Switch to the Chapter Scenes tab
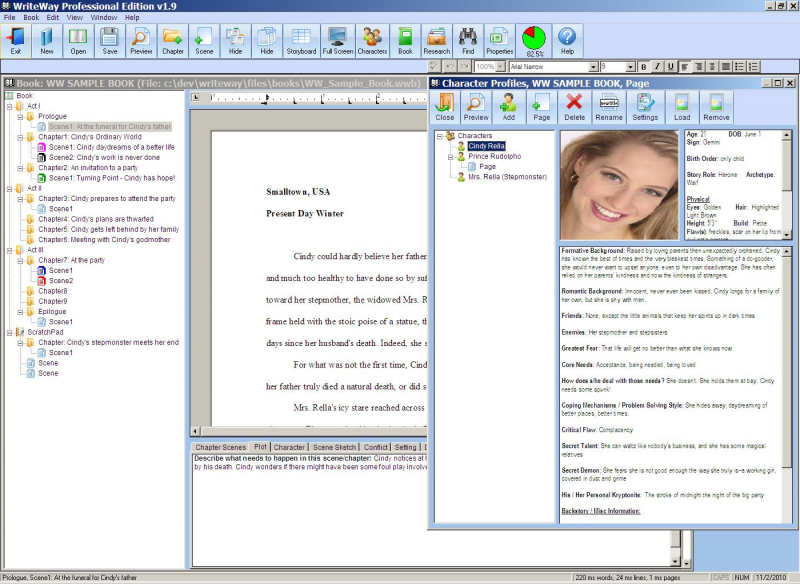 (220, 447)
